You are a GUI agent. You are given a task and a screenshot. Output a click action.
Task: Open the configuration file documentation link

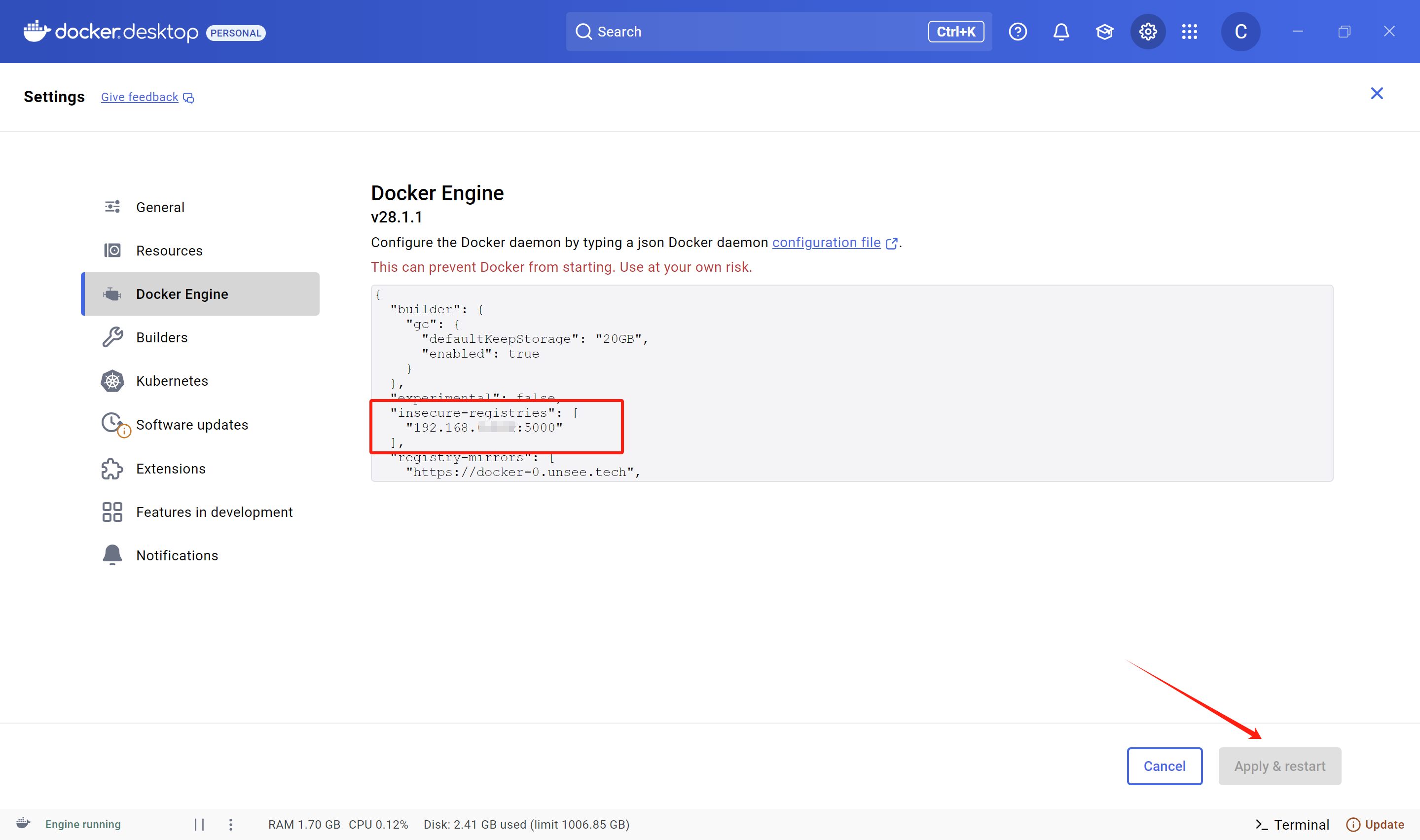pyautogui.click(x=826, y=242)
